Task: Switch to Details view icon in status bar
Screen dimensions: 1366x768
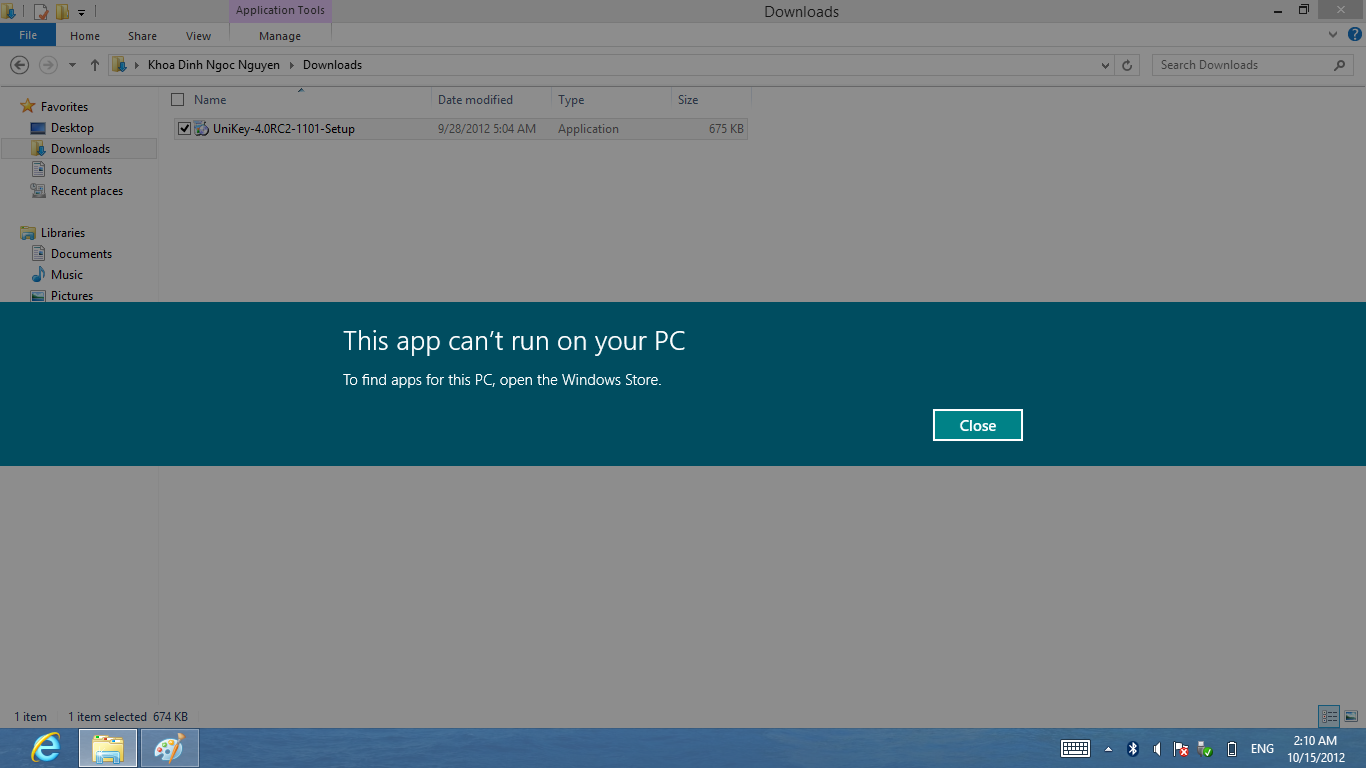Action: click(x=1329, y=716)
